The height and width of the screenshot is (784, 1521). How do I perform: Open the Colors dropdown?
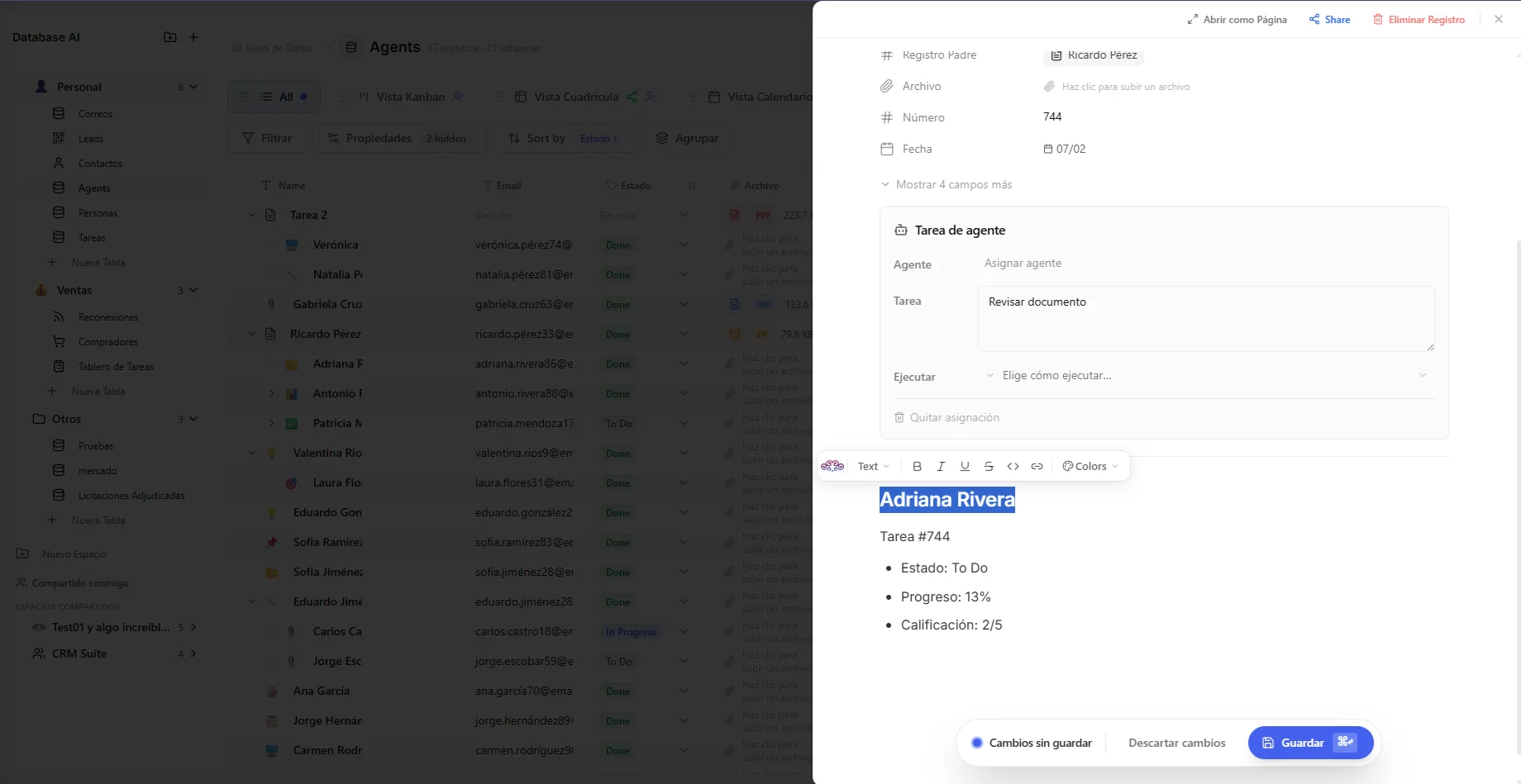1090,467
